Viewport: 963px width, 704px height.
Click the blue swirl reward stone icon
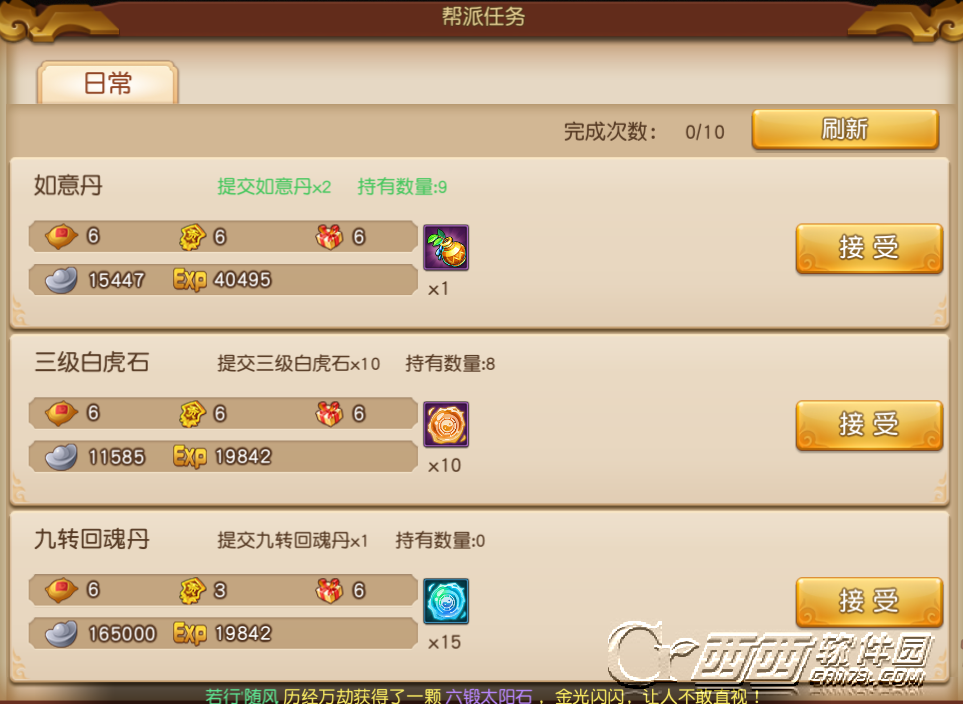[446, 601]
